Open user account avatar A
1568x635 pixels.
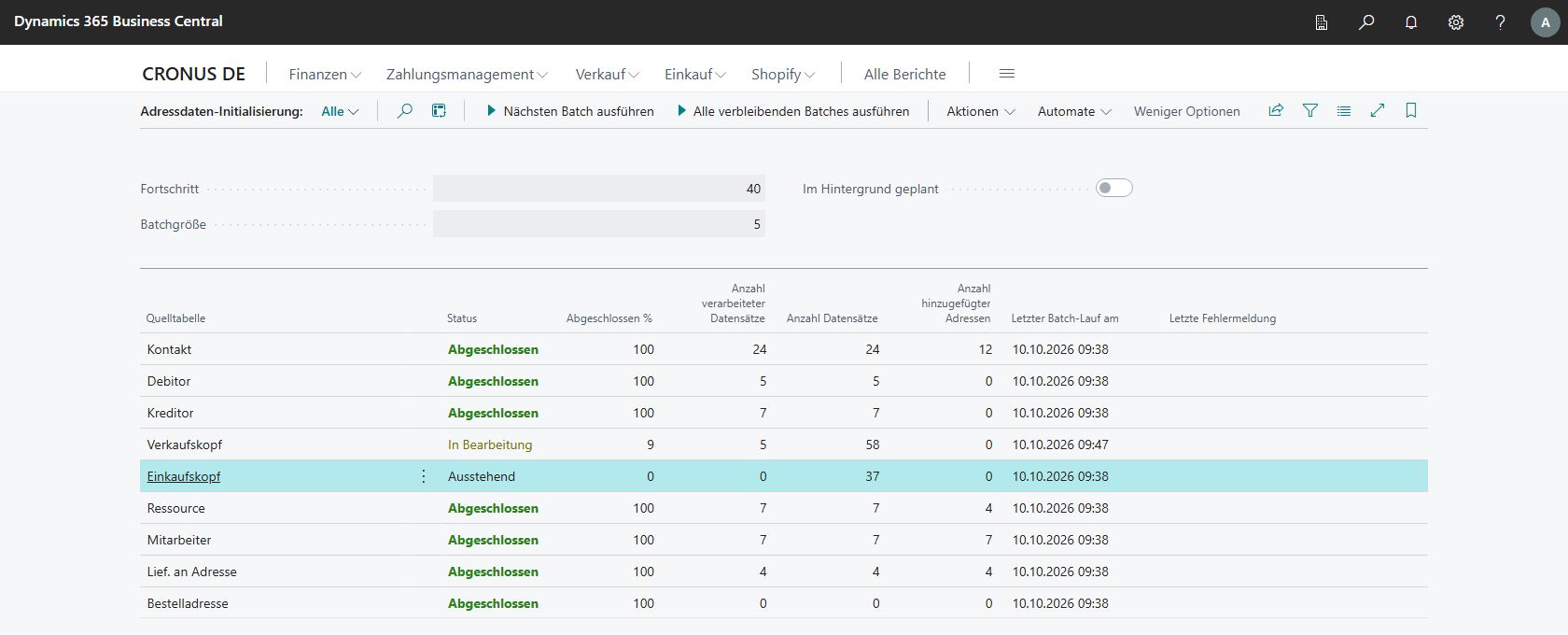(x=1546, y=22)
